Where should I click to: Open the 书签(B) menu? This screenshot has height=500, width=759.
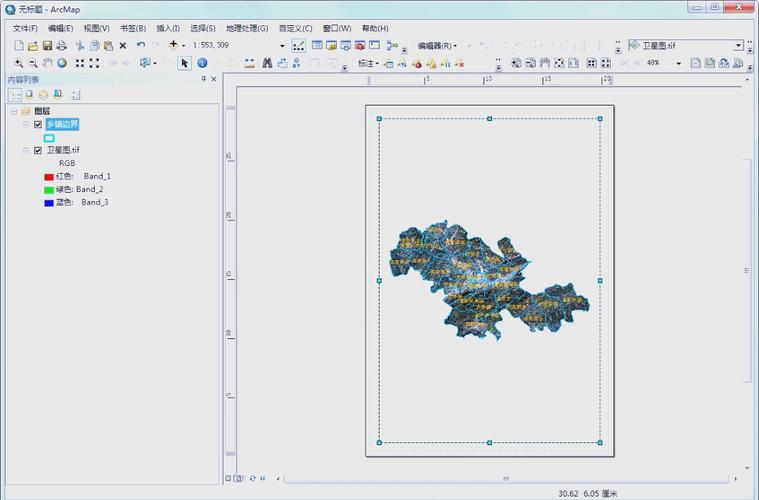coord(133,28)
